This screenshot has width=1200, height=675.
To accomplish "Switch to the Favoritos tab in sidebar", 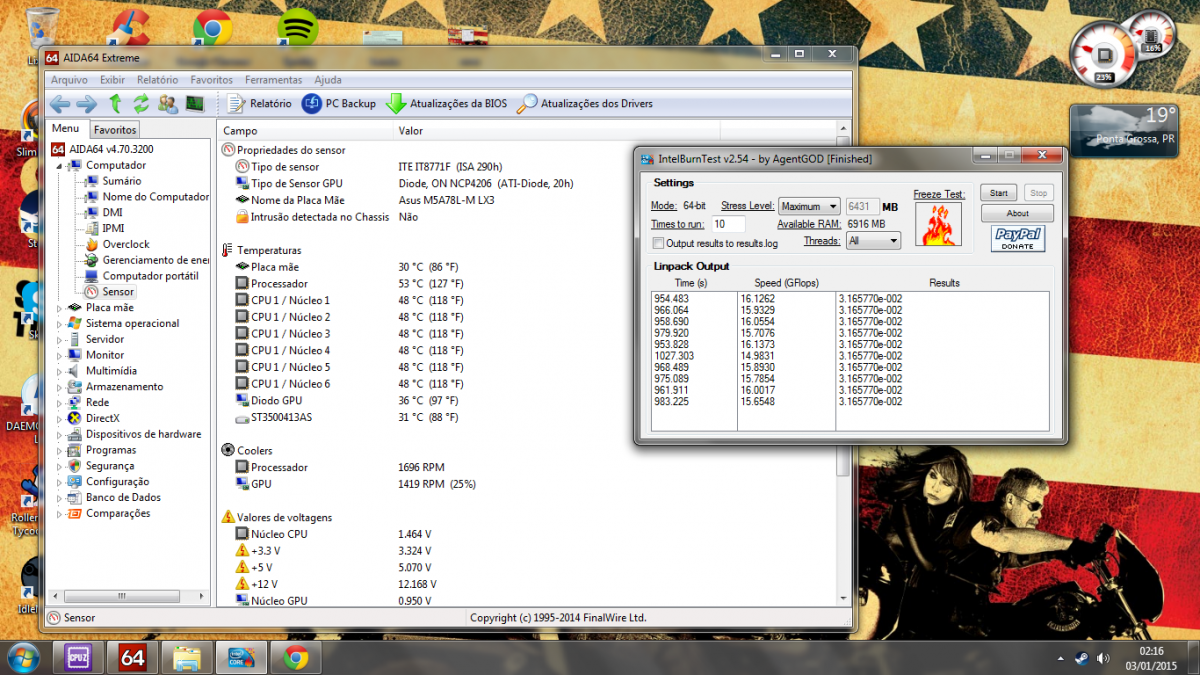I will point(115,130).
